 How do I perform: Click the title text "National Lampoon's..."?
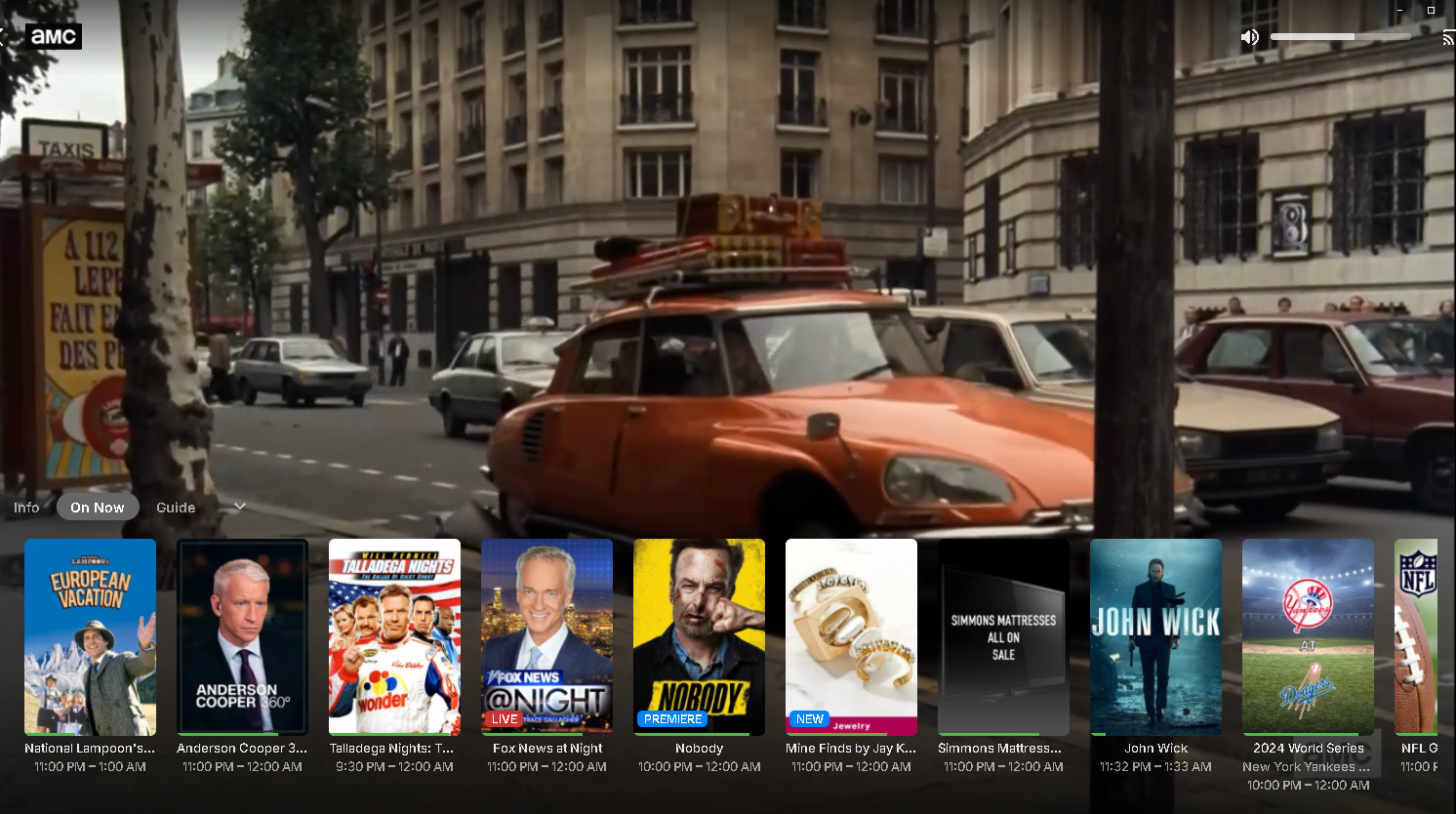[x=90, y=749]
